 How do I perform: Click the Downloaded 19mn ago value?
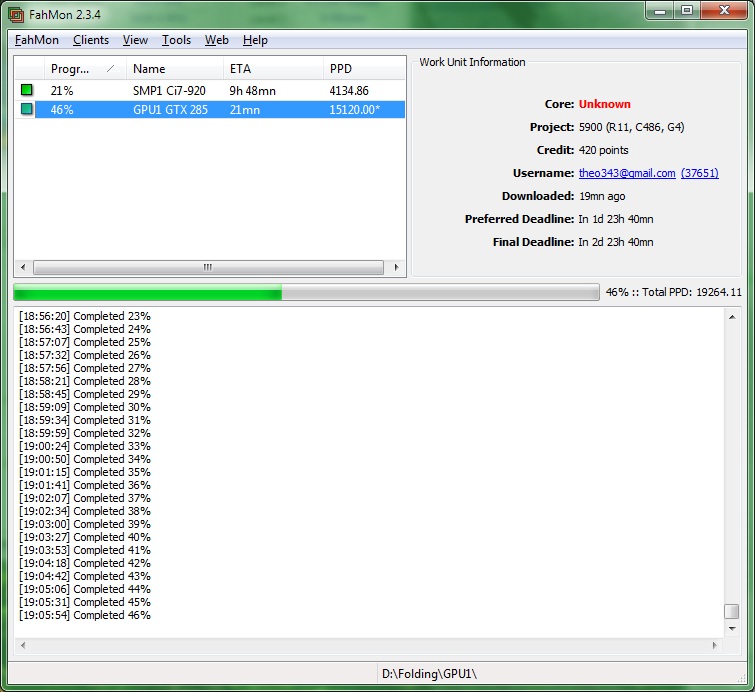[602, 196]
